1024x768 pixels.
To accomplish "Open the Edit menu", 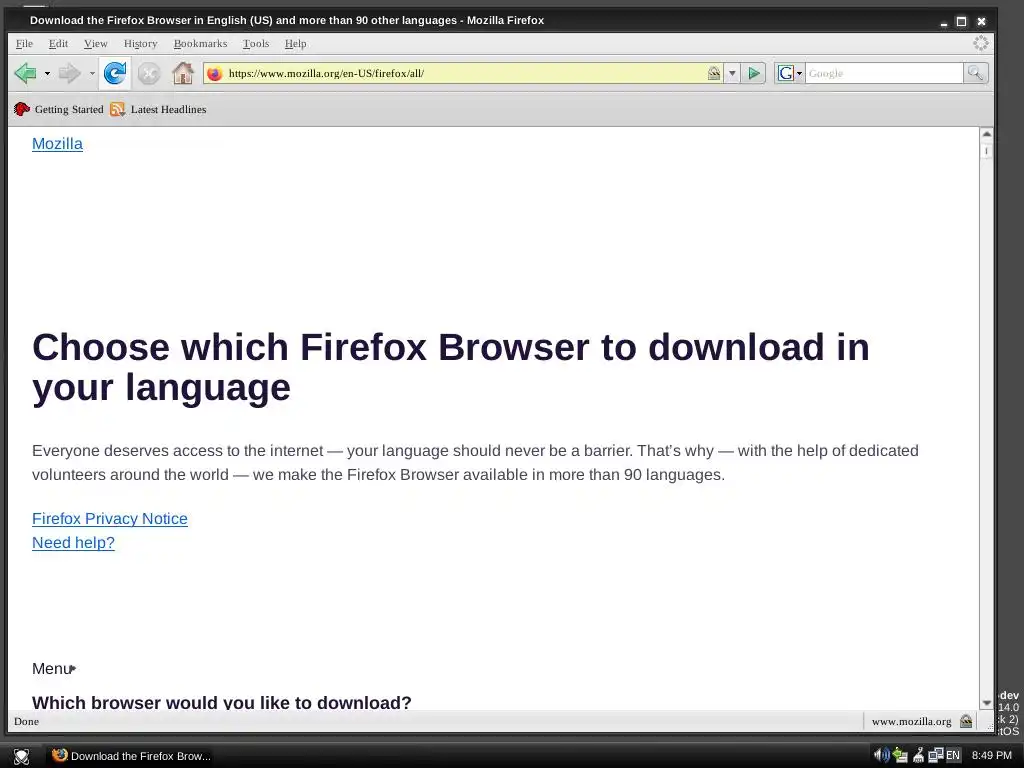I will 58,44.
